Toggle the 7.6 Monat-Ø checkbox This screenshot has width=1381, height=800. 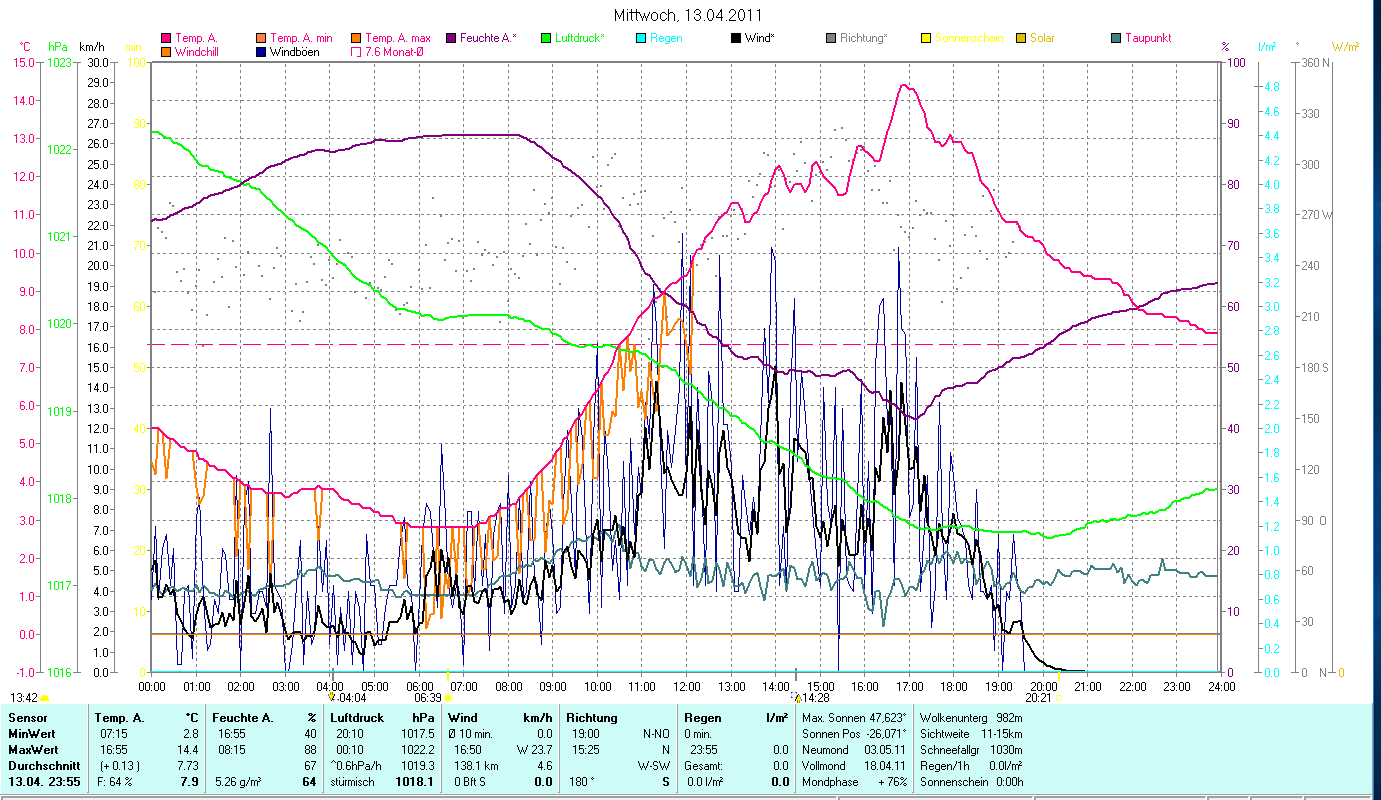tap(356, 52)
